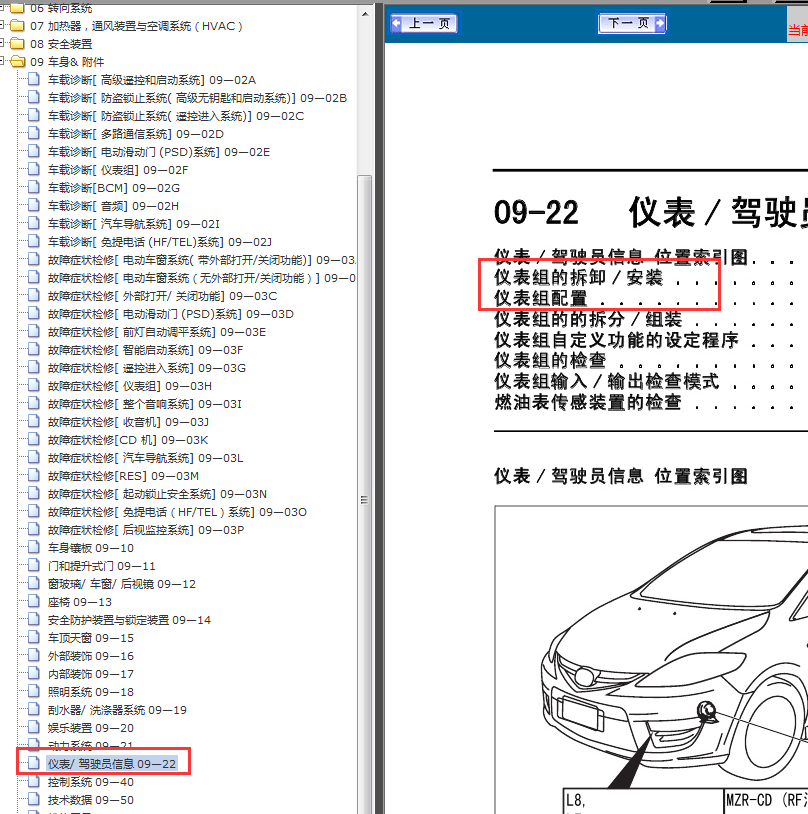The height and width of the screenshot is (814, 808).
Task: Open link 仪表组的拆分/组装
Action: point(588,319)
